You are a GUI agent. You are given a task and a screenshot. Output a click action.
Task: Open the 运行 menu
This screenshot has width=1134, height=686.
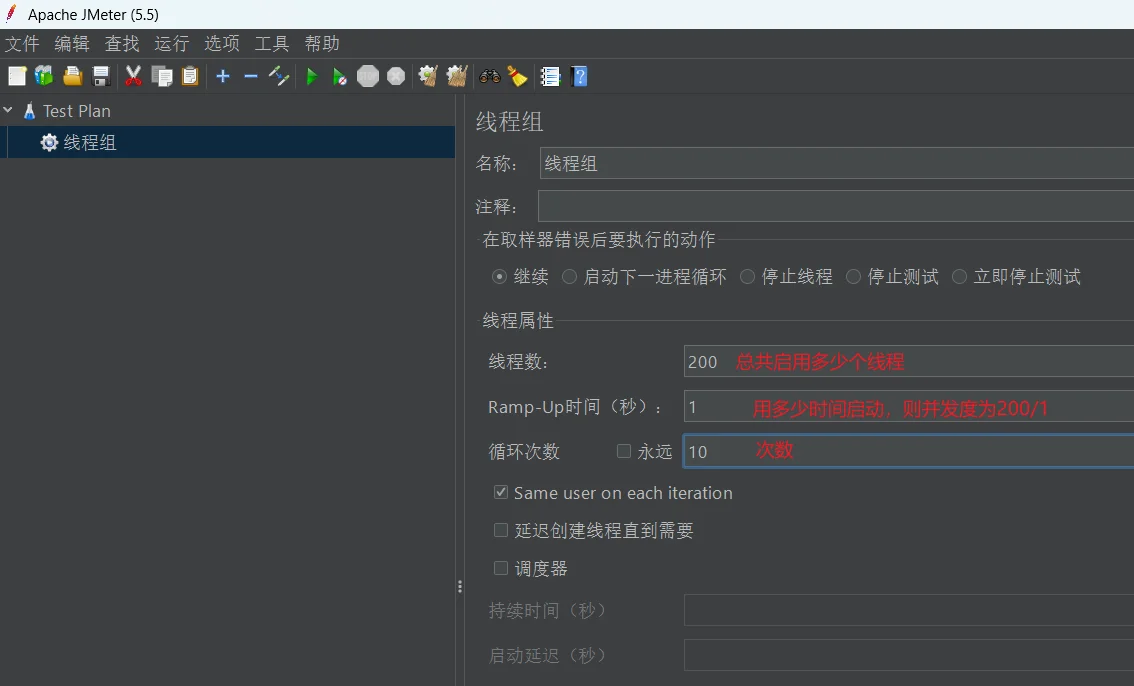[171, 43]
